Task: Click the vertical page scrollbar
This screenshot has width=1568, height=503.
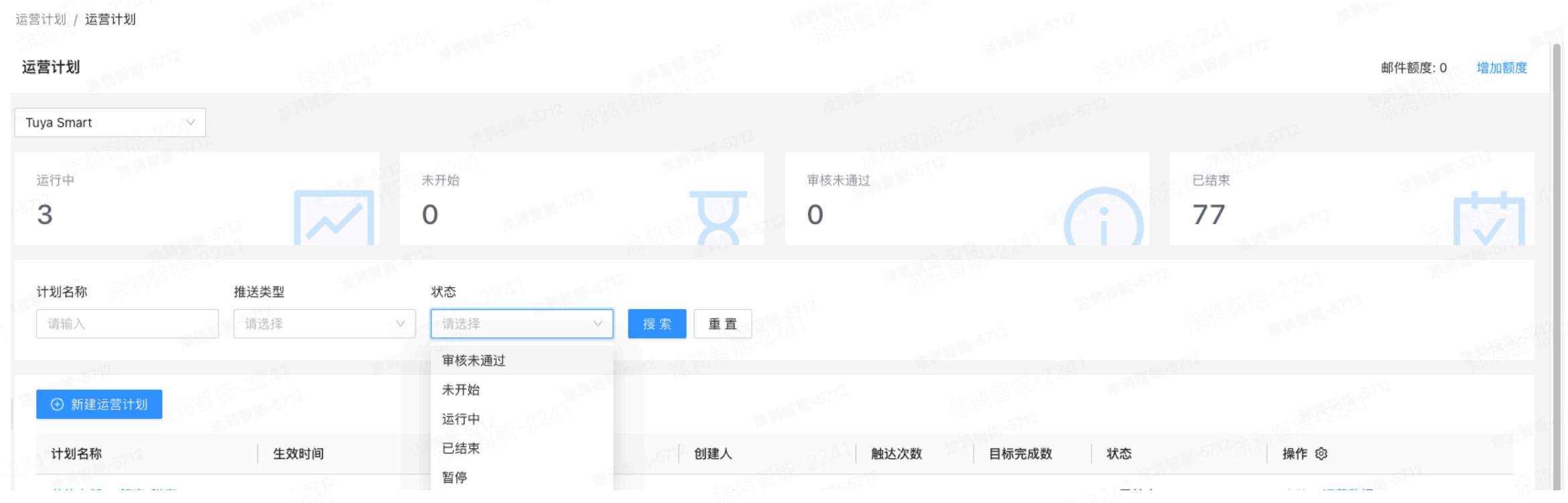Action: [x=1557, y=267]
